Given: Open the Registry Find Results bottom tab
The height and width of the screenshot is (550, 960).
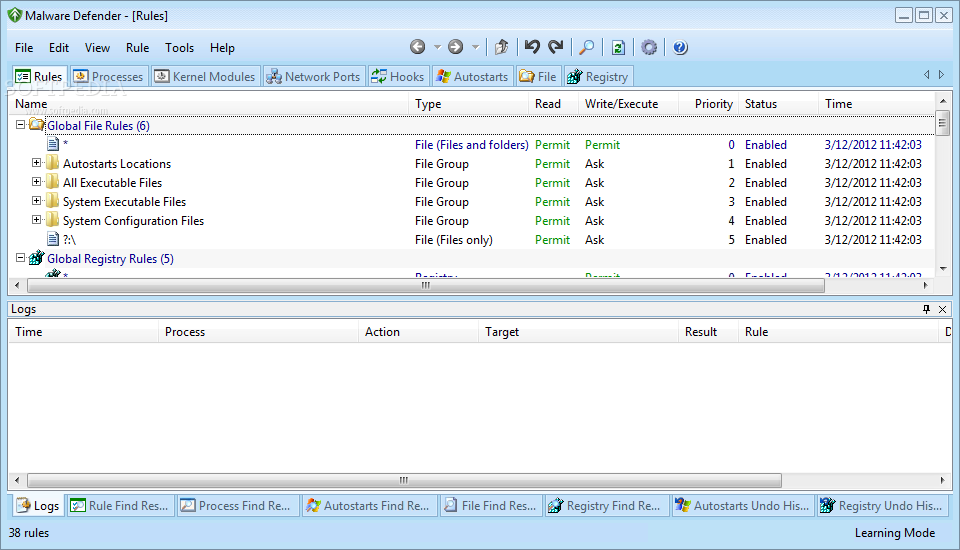Looking at the screenshot, I should (x=605, y=506).
